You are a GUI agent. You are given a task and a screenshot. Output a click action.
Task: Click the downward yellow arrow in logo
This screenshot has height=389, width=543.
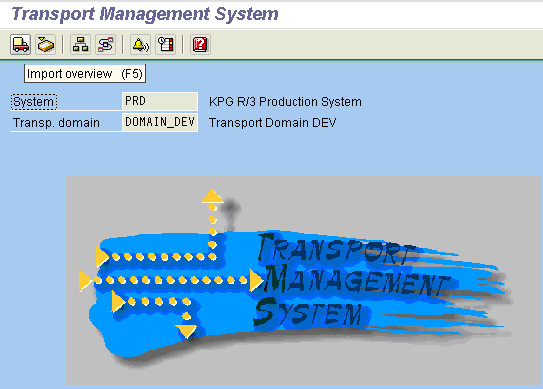pos(186,331)
